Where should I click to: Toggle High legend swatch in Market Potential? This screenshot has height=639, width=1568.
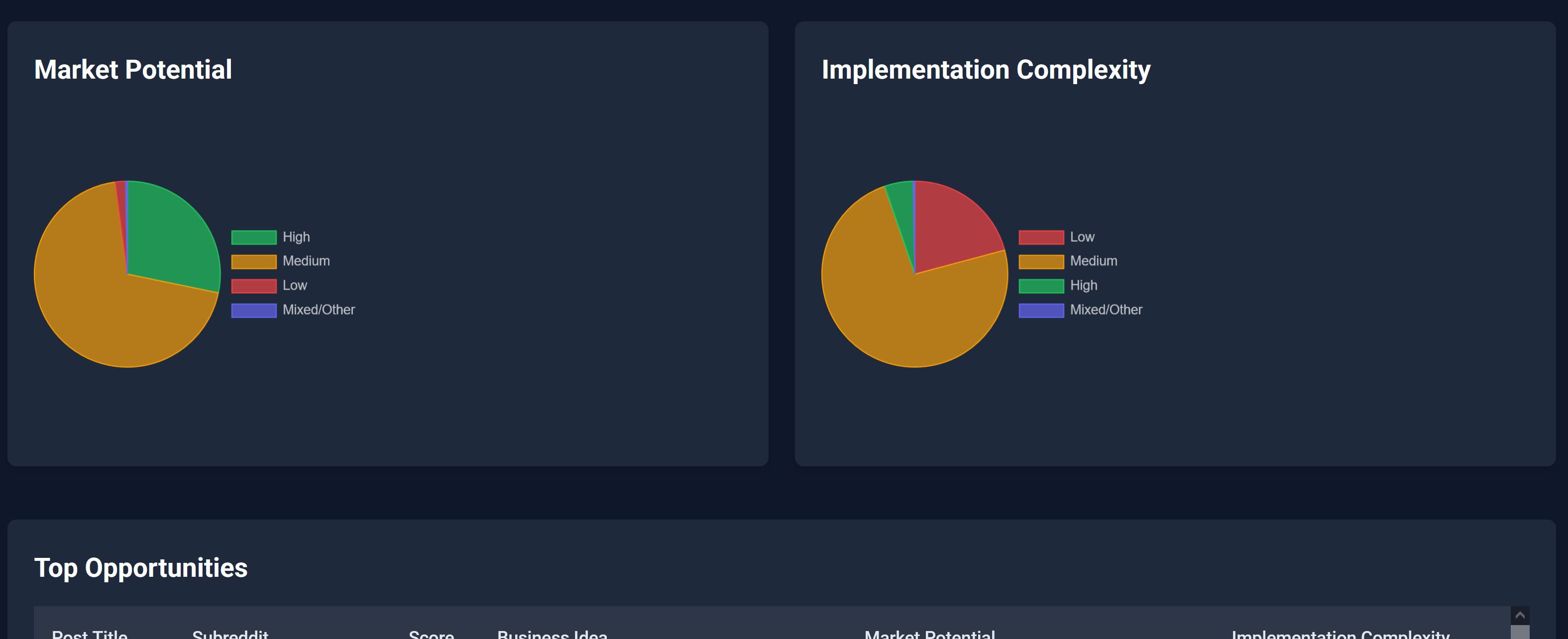(x=254, y=237)
